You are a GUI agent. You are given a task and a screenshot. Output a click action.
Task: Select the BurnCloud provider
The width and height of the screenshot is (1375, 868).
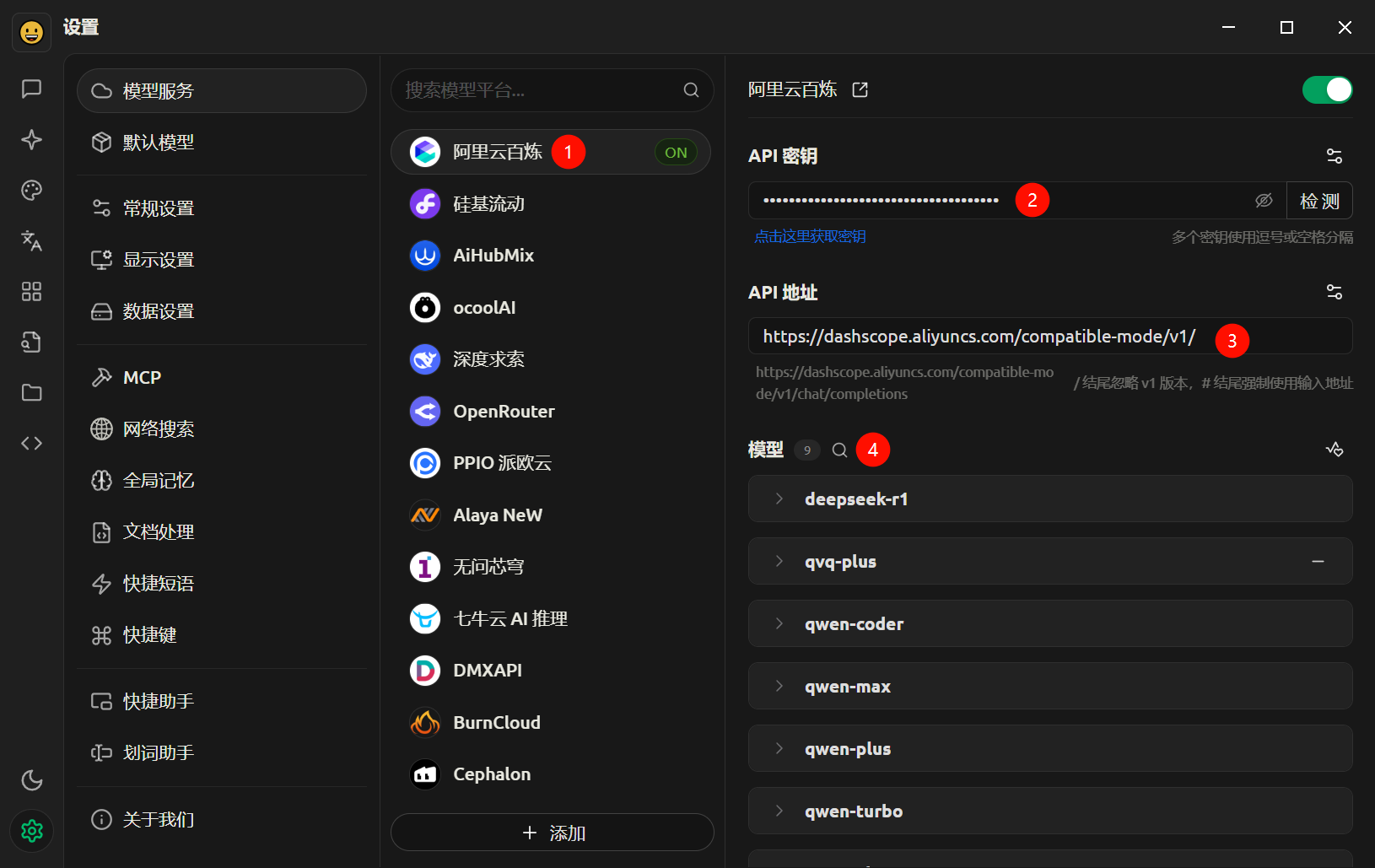tap(550, 723)
